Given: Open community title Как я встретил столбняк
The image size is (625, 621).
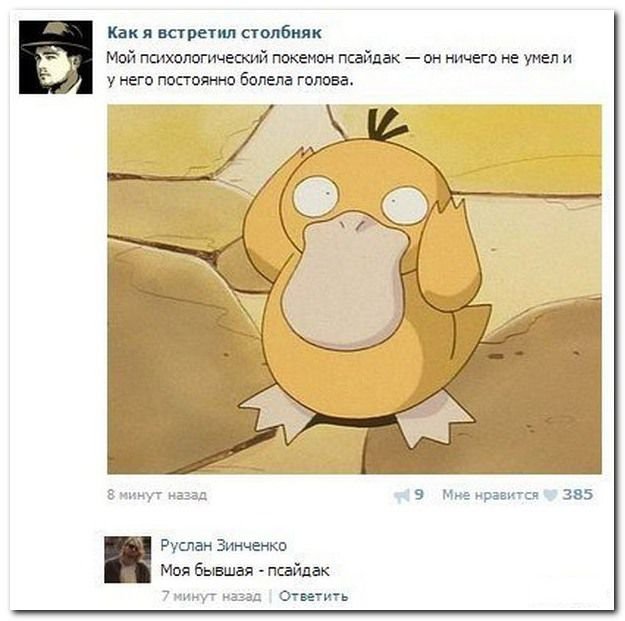Looking at the screenshot, I should (214, 33).
